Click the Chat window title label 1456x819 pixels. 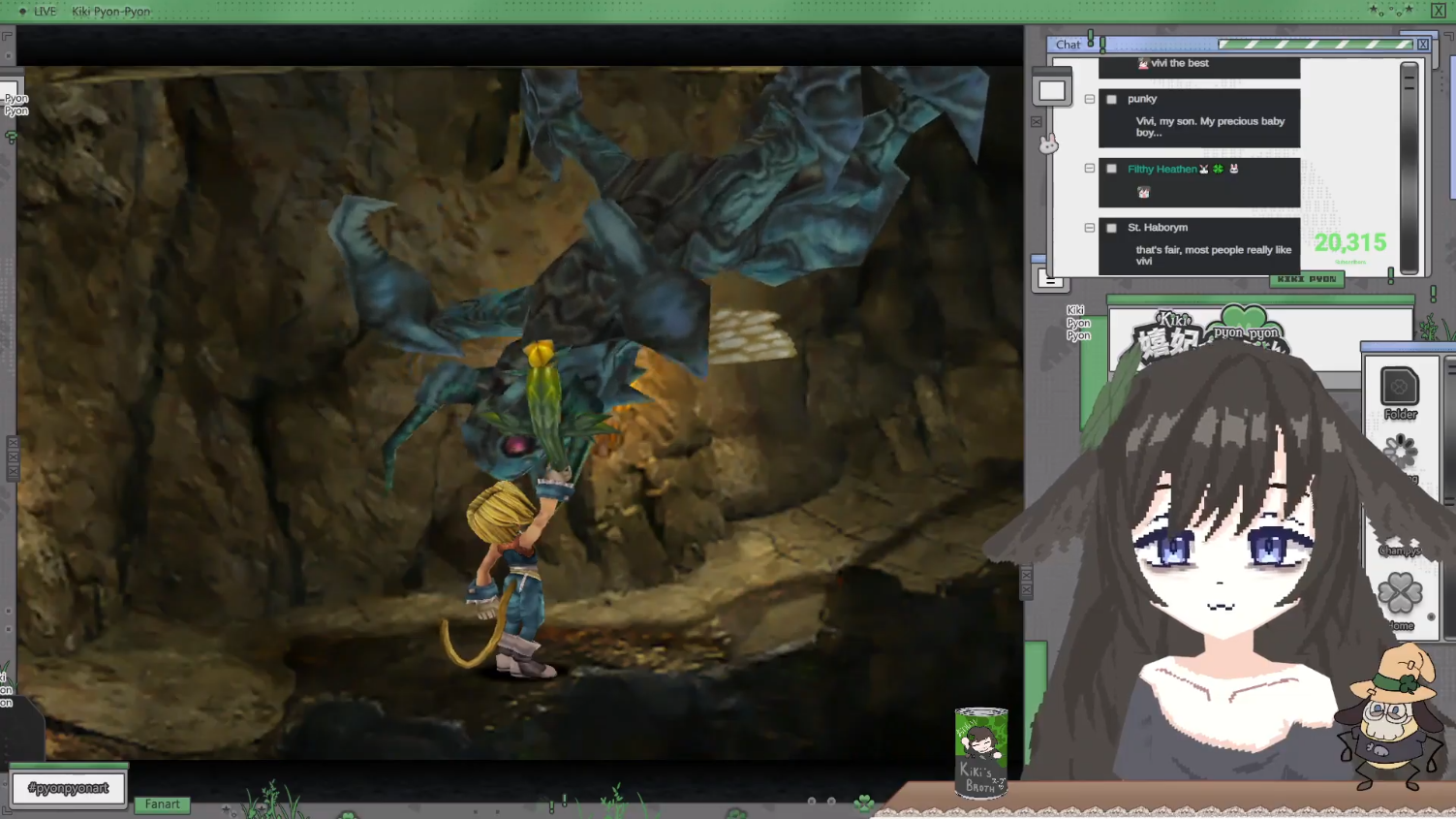(x=1069, y=45)
